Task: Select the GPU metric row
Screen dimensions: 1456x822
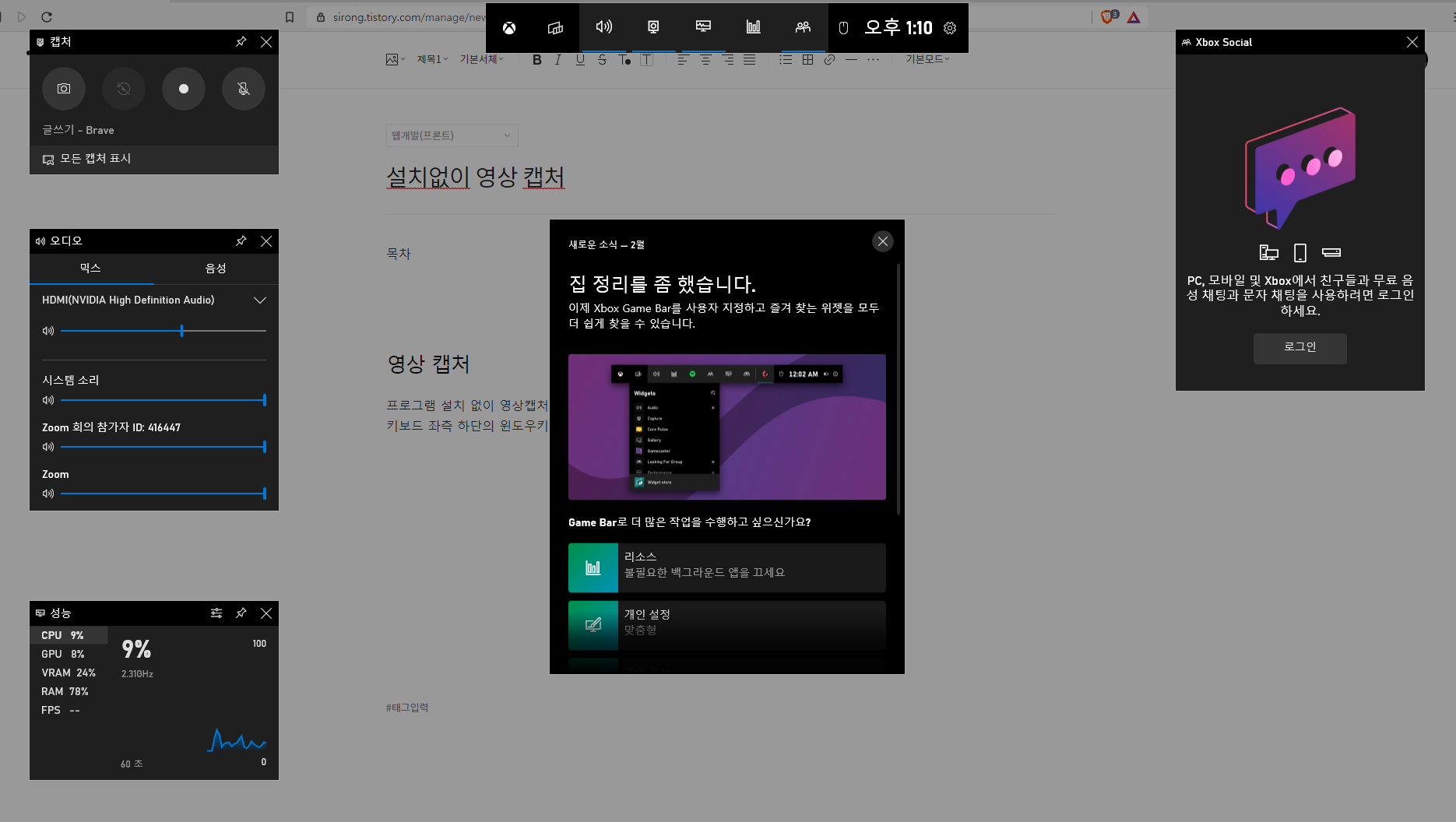Action: [69, 655]
